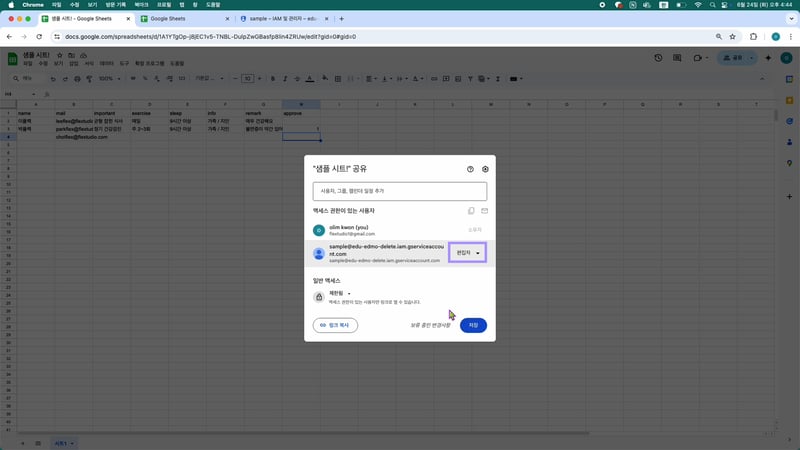Click the lock icon under general access
800x450 pixels.
(319, 297)
